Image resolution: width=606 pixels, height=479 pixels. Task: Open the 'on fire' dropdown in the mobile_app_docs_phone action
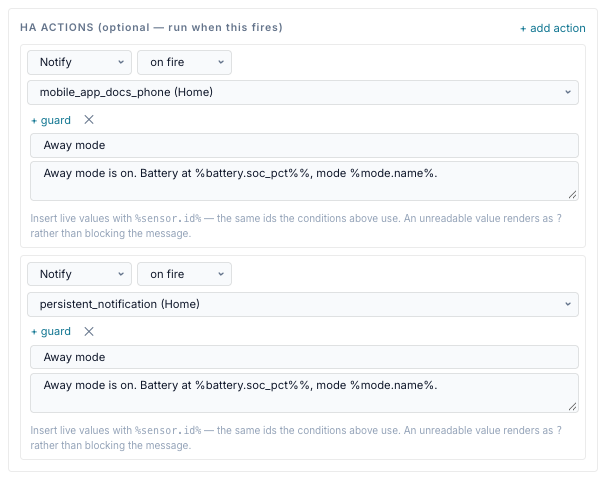click(x=184, y=62)
